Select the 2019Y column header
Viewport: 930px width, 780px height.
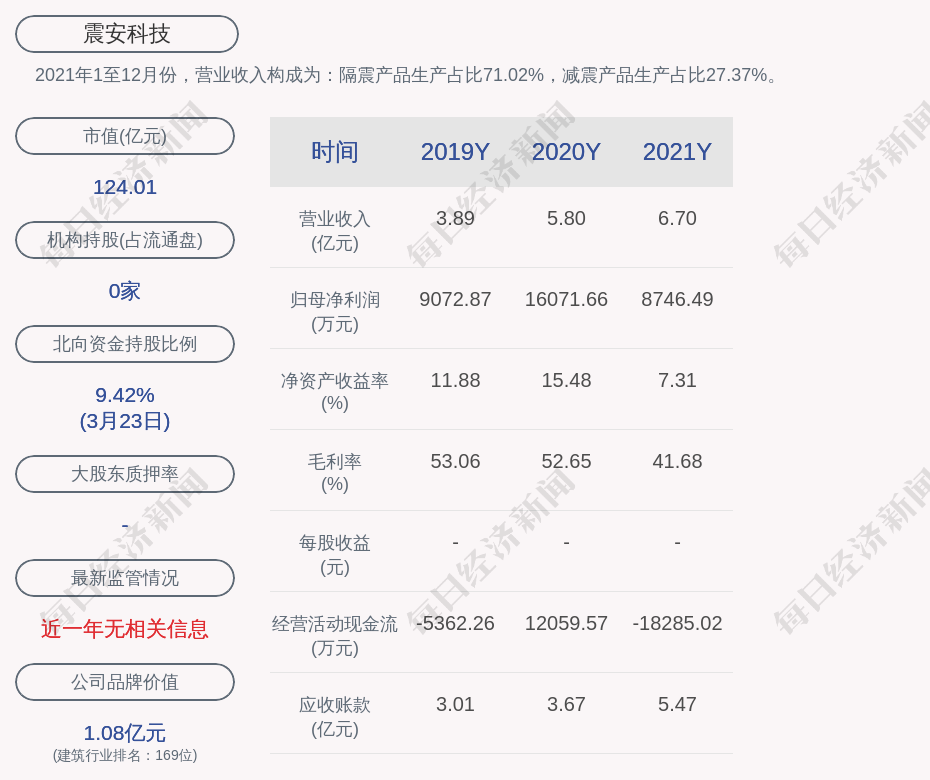(x=455, y=152)
